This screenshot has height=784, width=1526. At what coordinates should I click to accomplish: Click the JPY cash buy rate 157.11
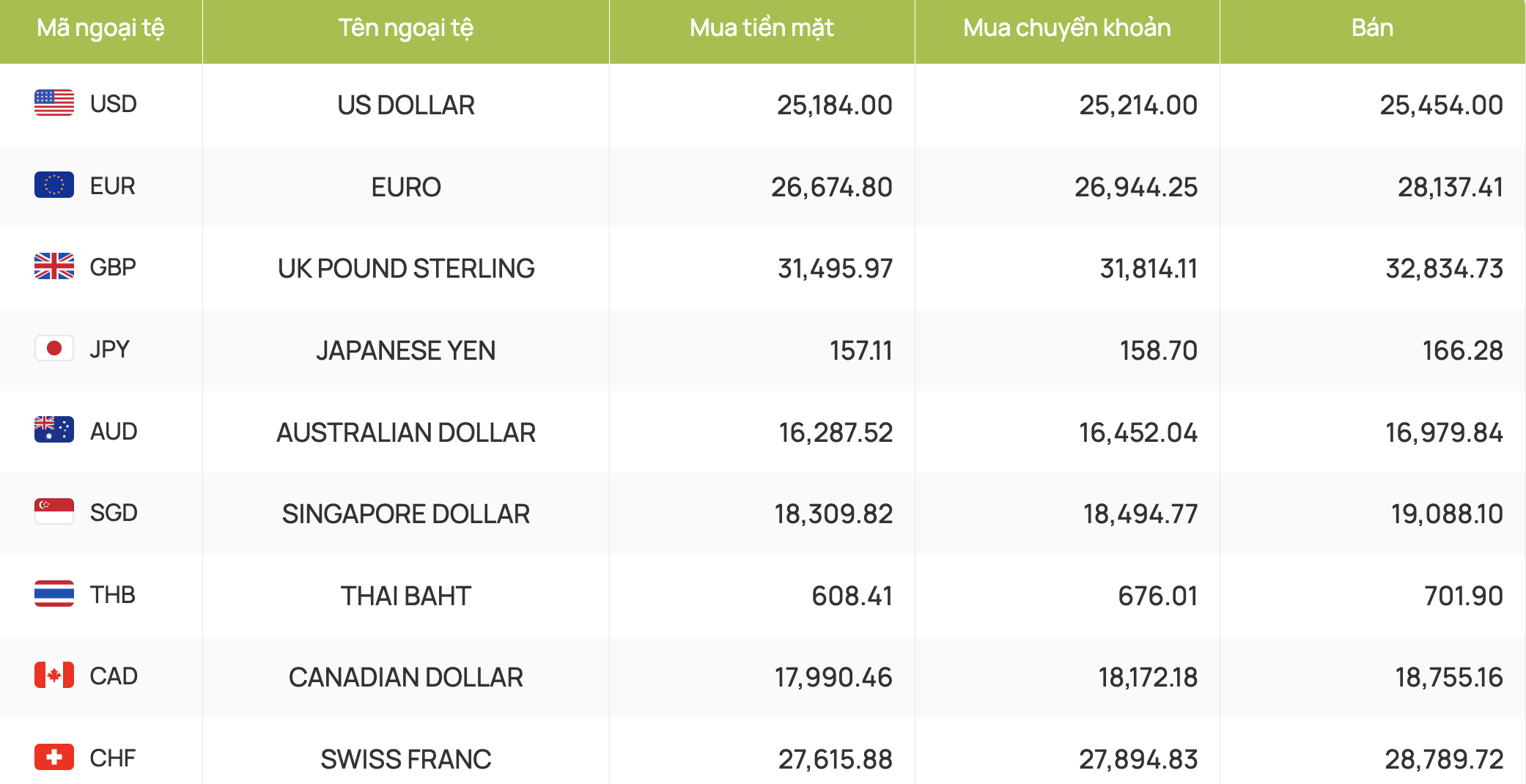click(860, 350)
